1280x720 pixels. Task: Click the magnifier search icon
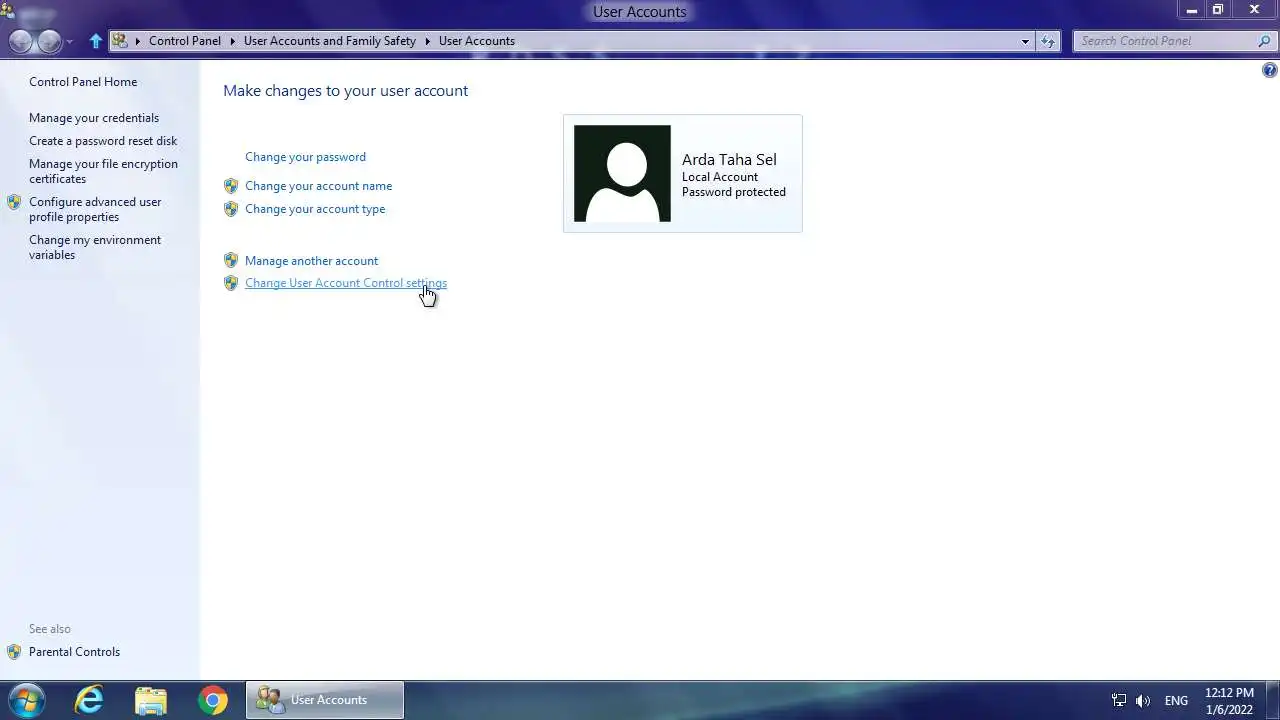pos(1265,41)
